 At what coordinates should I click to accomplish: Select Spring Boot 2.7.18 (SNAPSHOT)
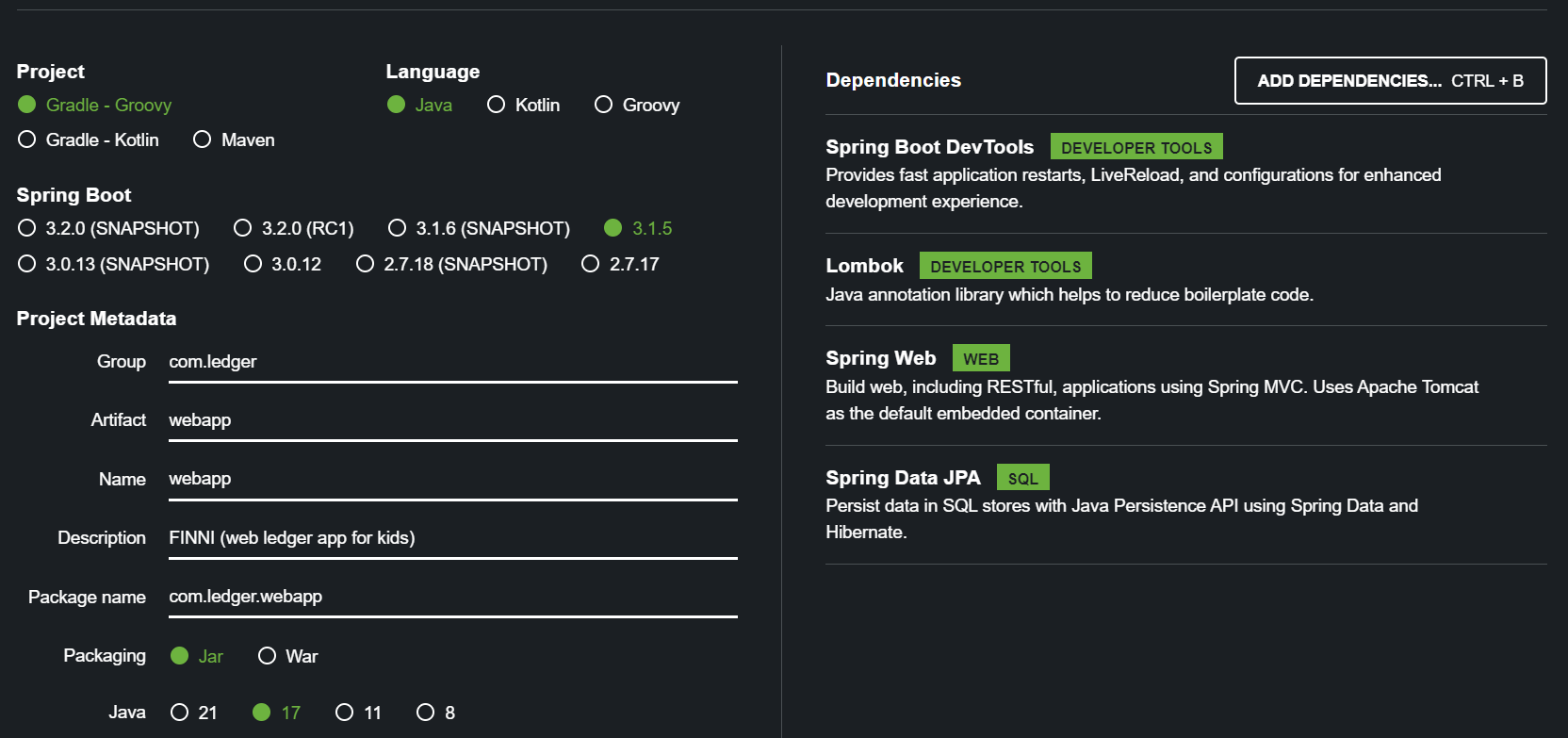[x=451, y=264]
